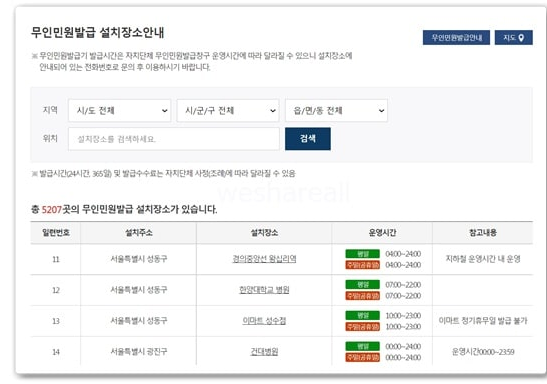Expand the 시/도 전체 dropdown

120,111
